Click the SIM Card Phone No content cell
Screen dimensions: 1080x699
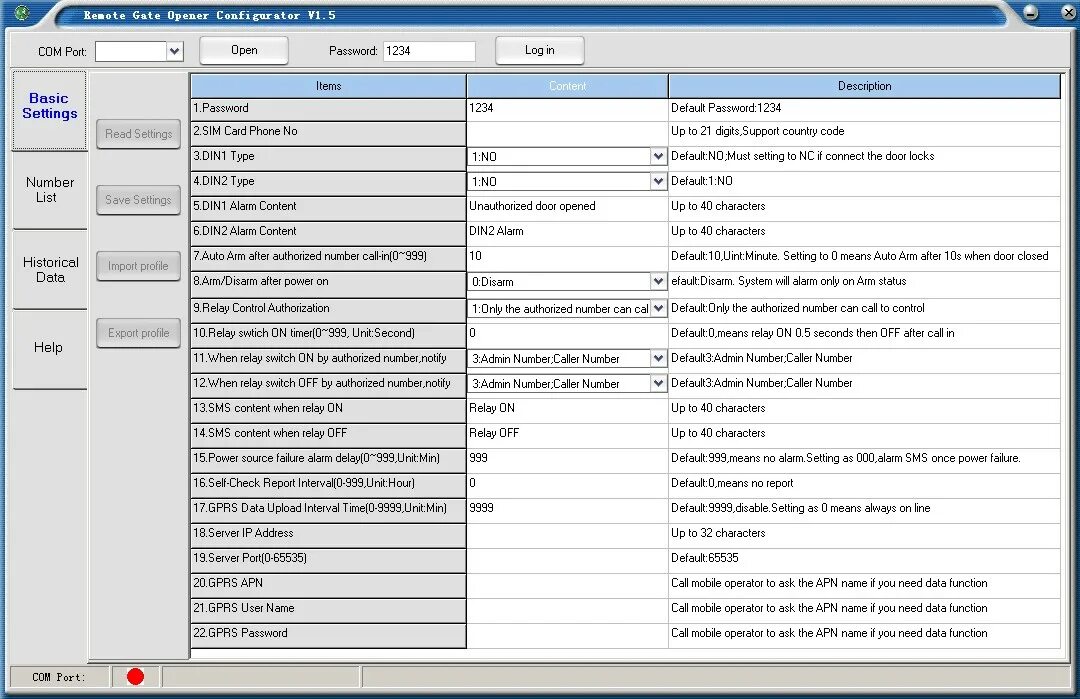click(x=567, y=132)
